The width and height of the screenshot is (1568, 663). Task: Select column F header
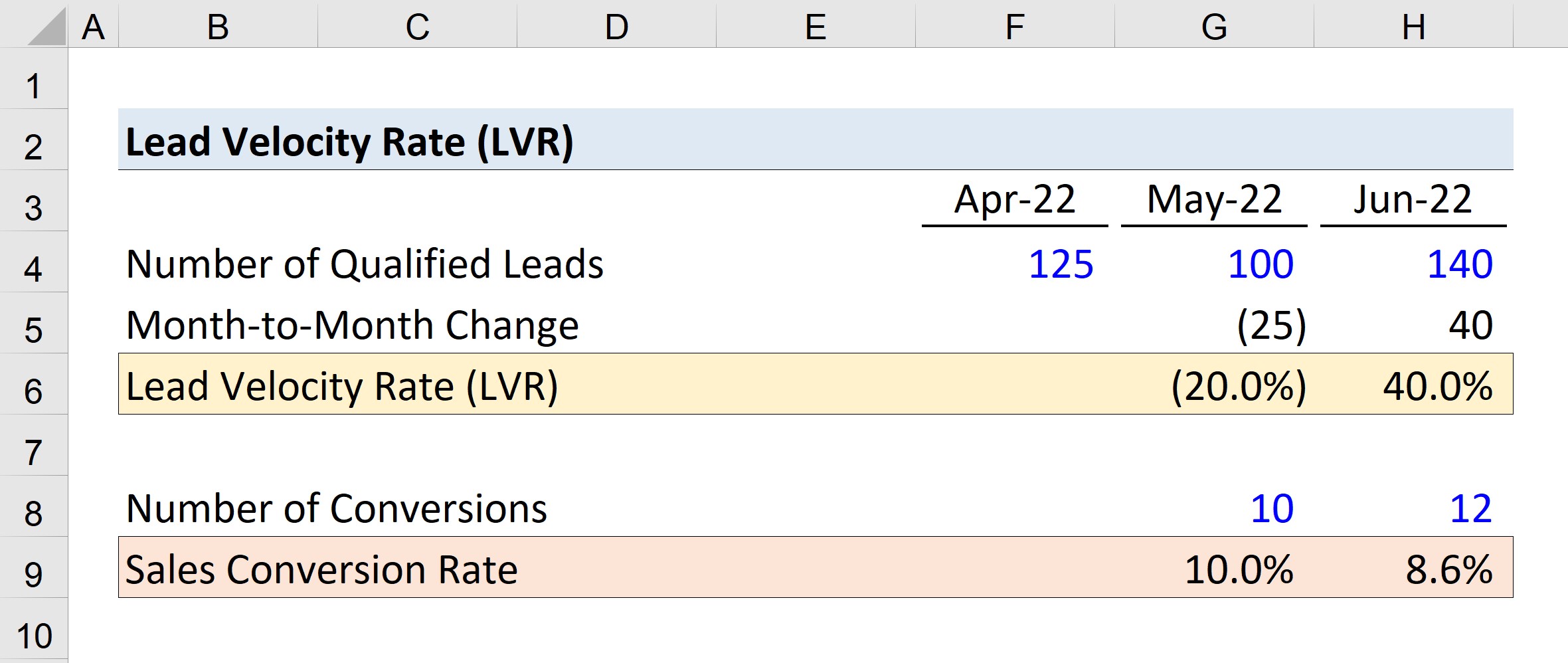pos(1015,27)
